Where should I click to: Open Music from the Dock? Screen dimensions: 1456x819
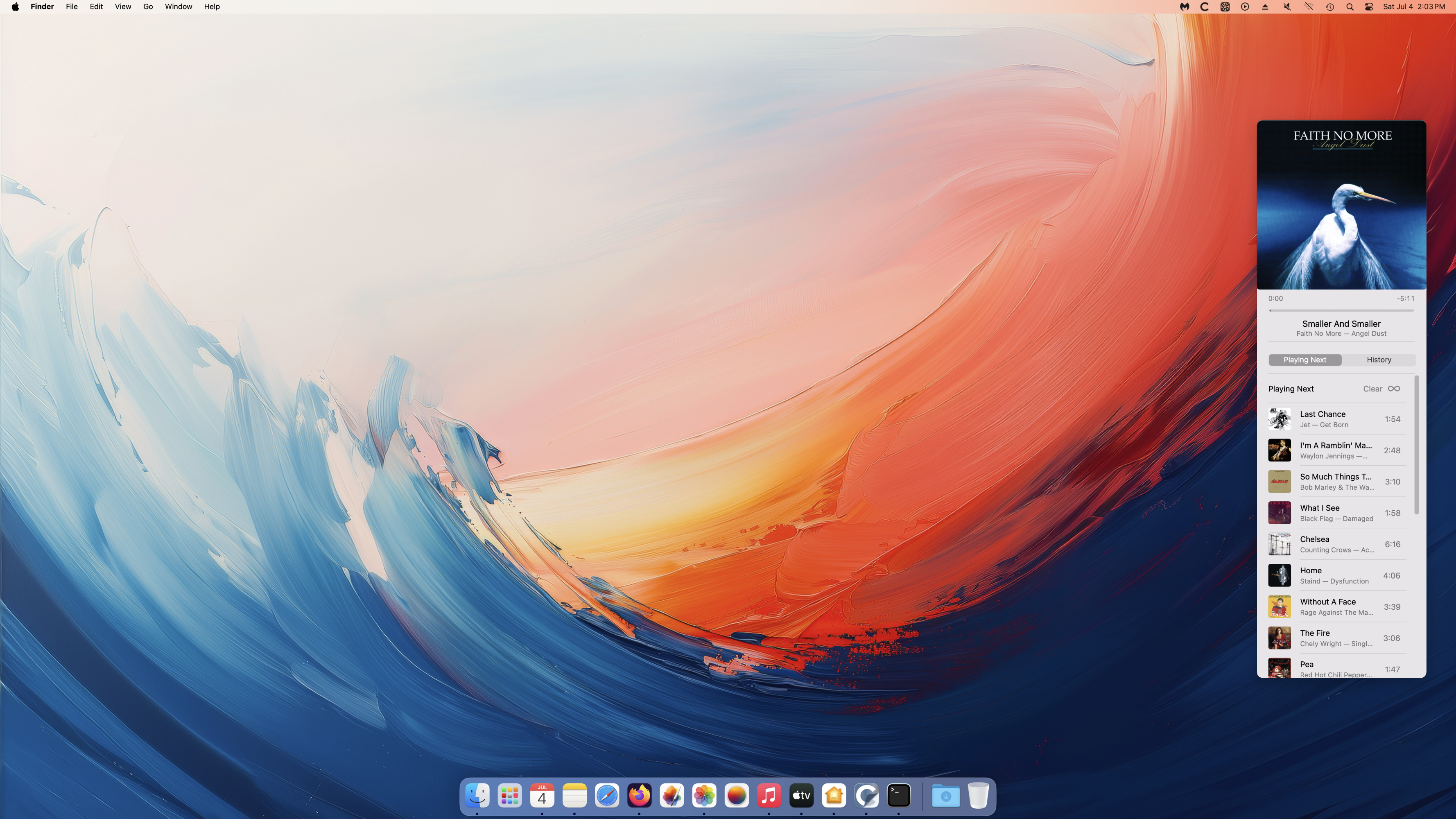(769, 796)
